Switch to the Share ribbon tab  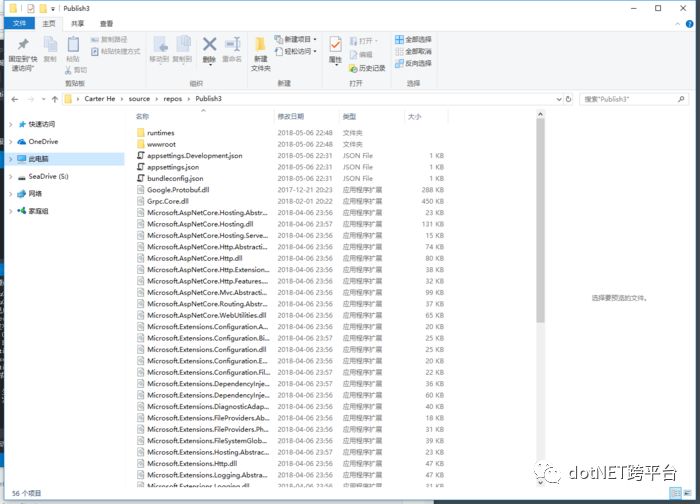click(78, 24)
